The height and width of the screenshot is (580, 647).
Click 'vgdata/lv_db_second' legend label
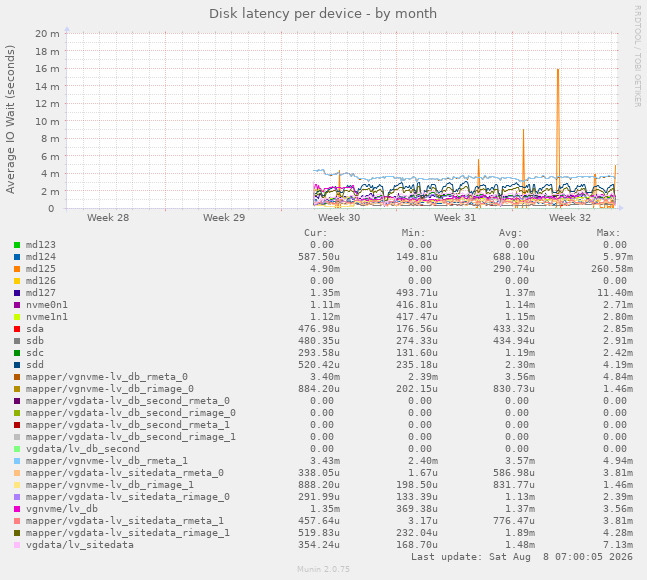(x=83, y=449)
